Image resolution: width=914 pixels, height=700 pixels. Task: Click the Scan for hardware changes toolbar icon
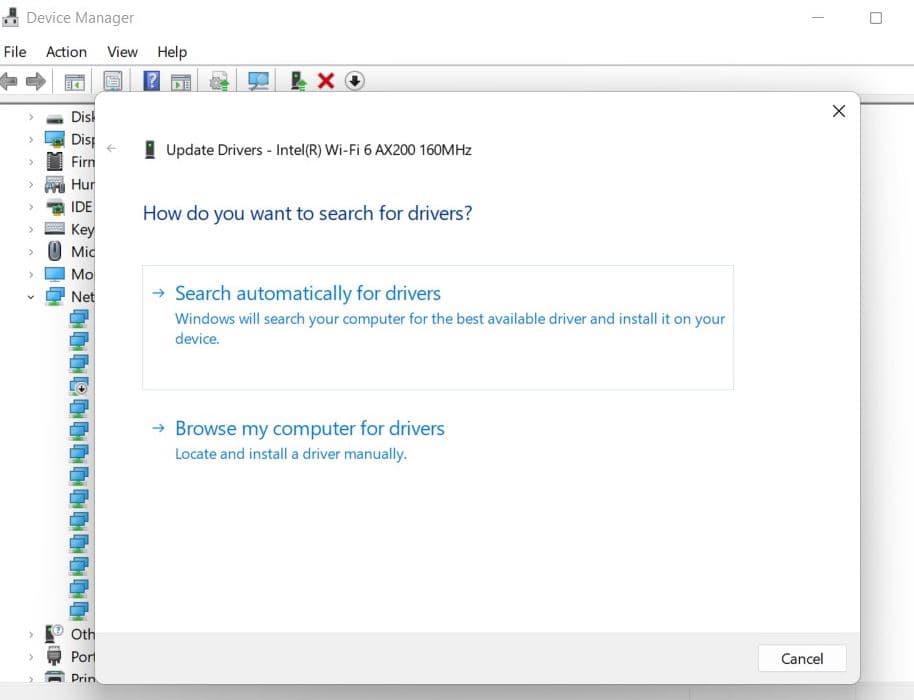[258, 81]
